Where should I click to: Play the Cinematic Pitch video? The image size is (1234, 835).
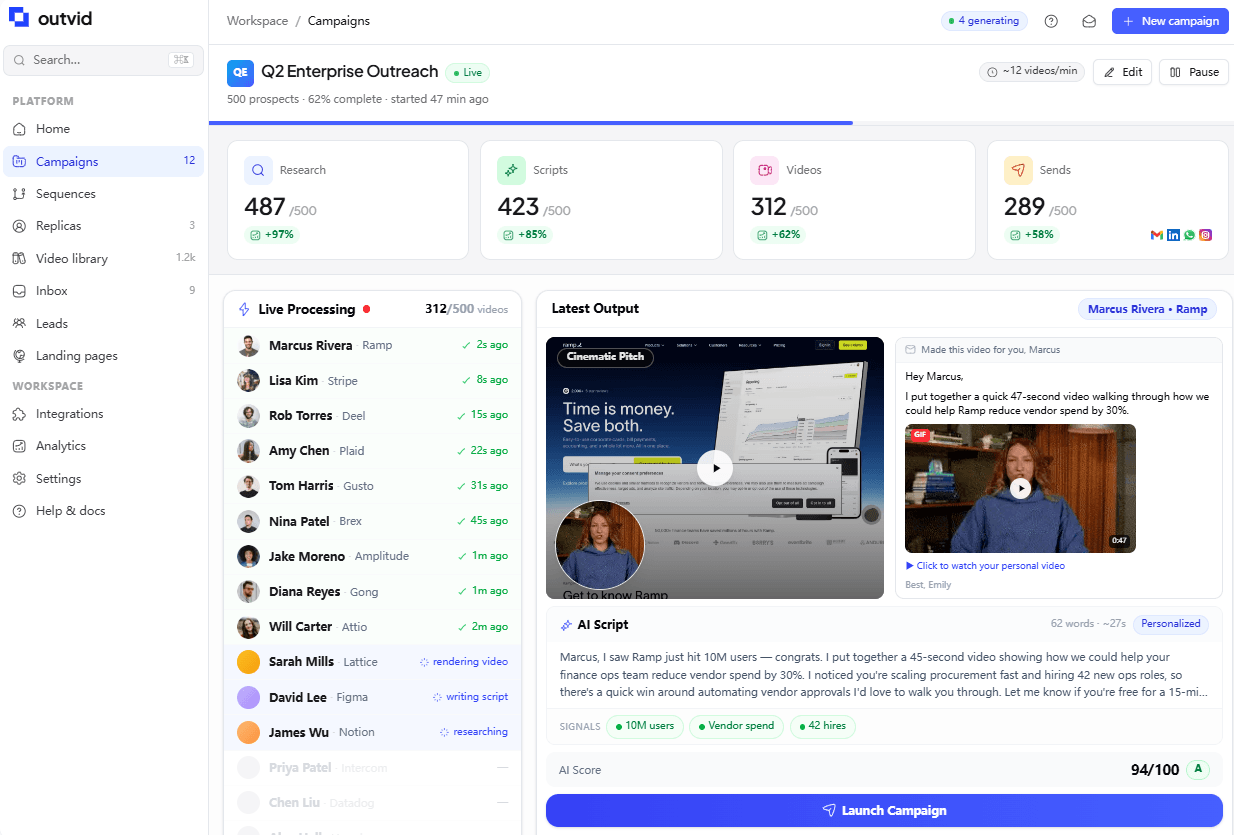tap(715, 467)
